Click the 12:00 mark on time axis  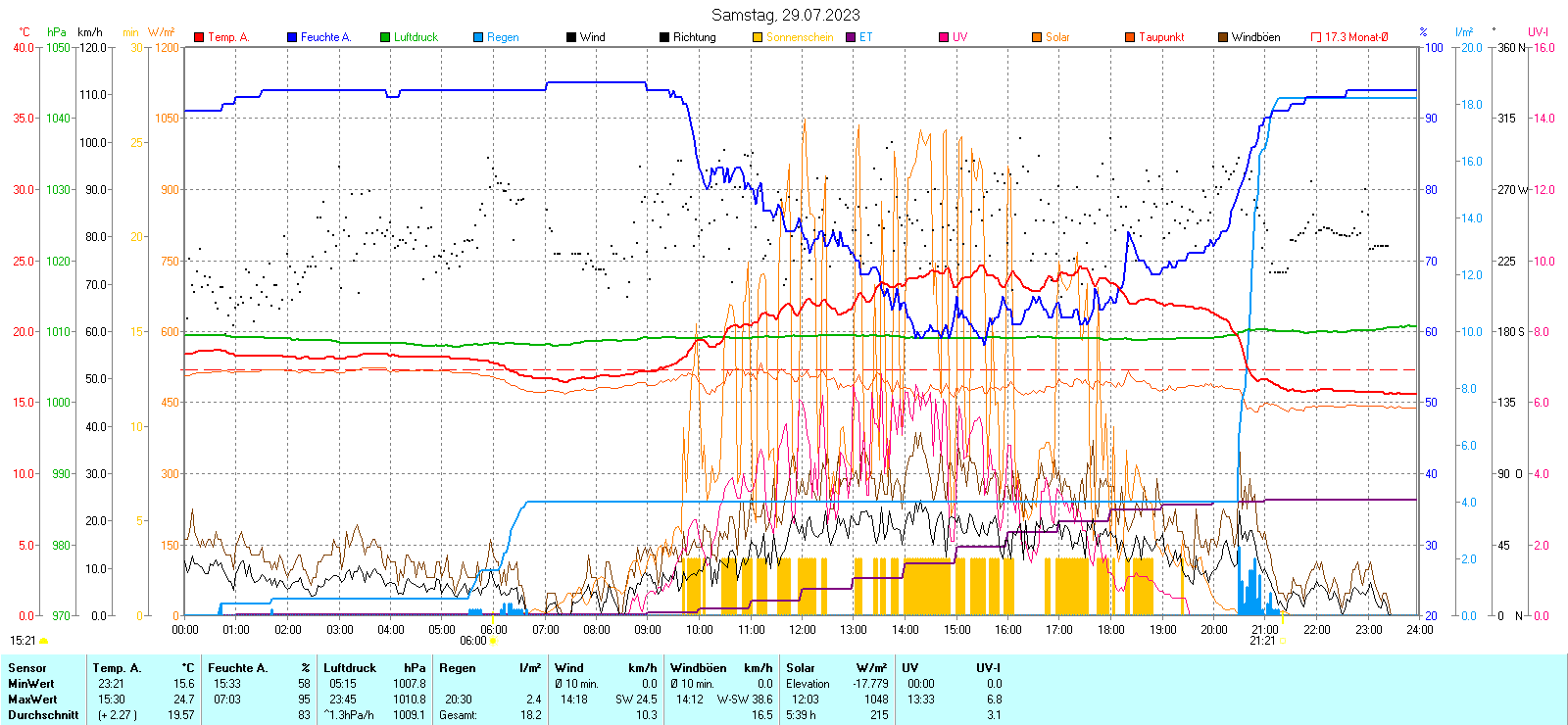click(802, 630)
